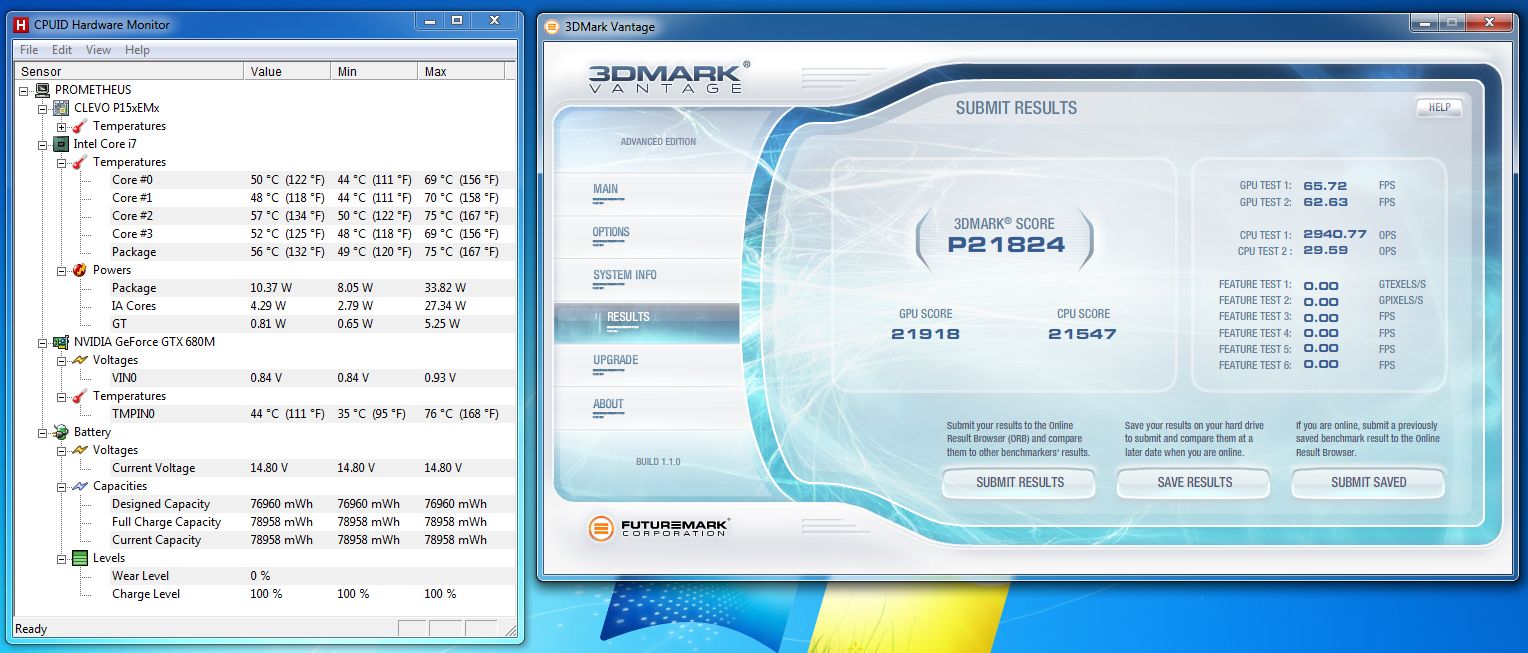
Task: Collapse the NVIDIA GeForce GTX 680M node
Action: (x=43, y=342)
